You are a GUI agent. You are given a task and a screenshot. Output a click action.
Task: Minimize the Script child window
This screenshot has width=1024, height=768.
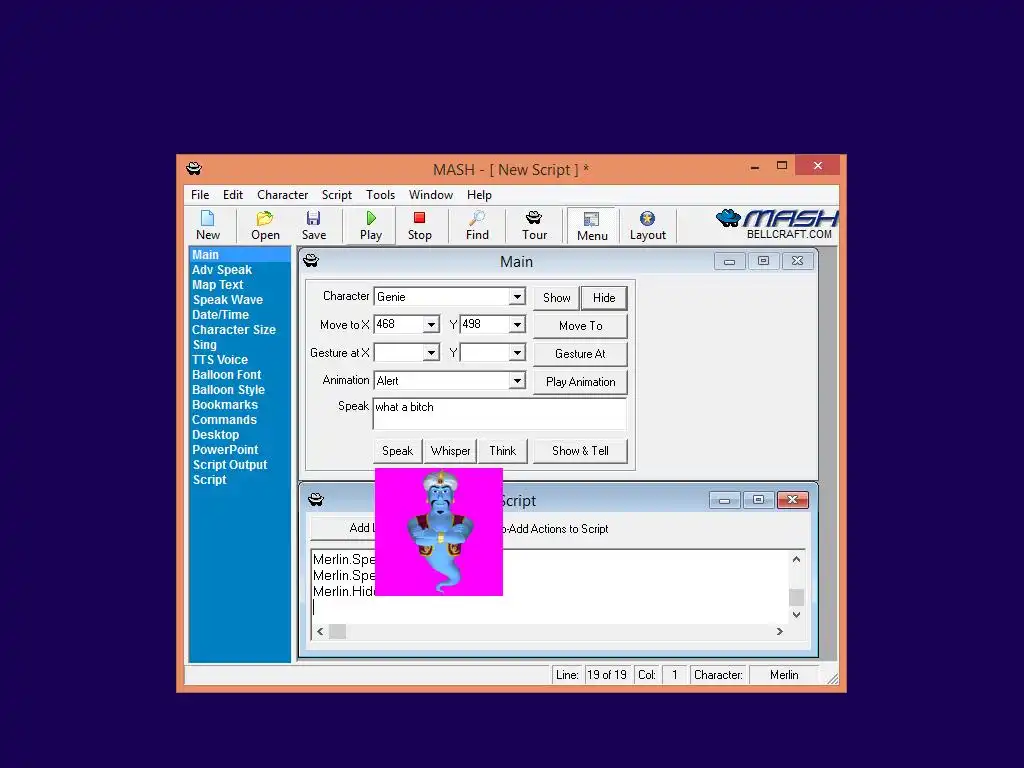724,500
